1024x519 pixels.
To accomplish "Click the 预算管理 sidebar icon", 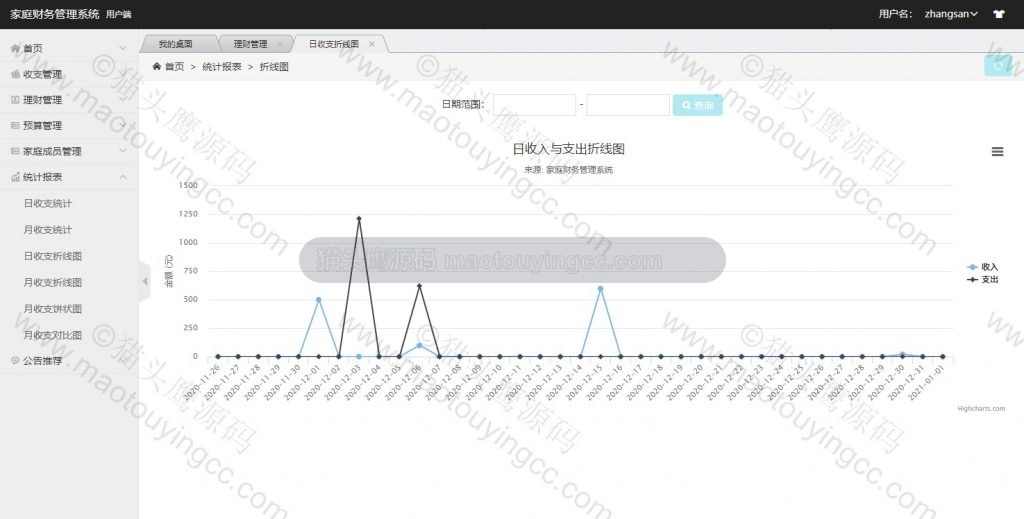I will tap(16, 125).
